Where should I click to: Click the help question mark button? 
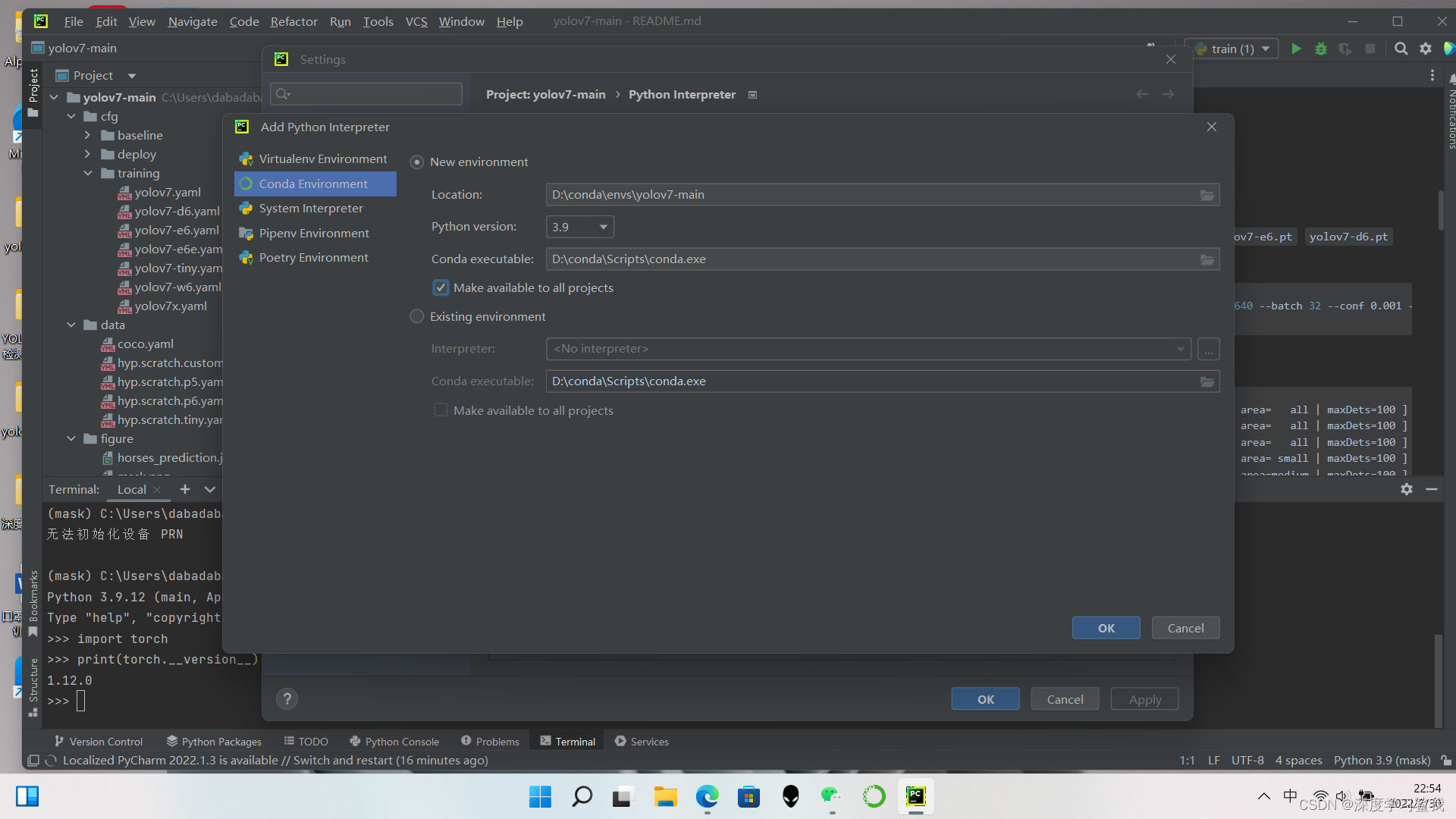[287, 699]
